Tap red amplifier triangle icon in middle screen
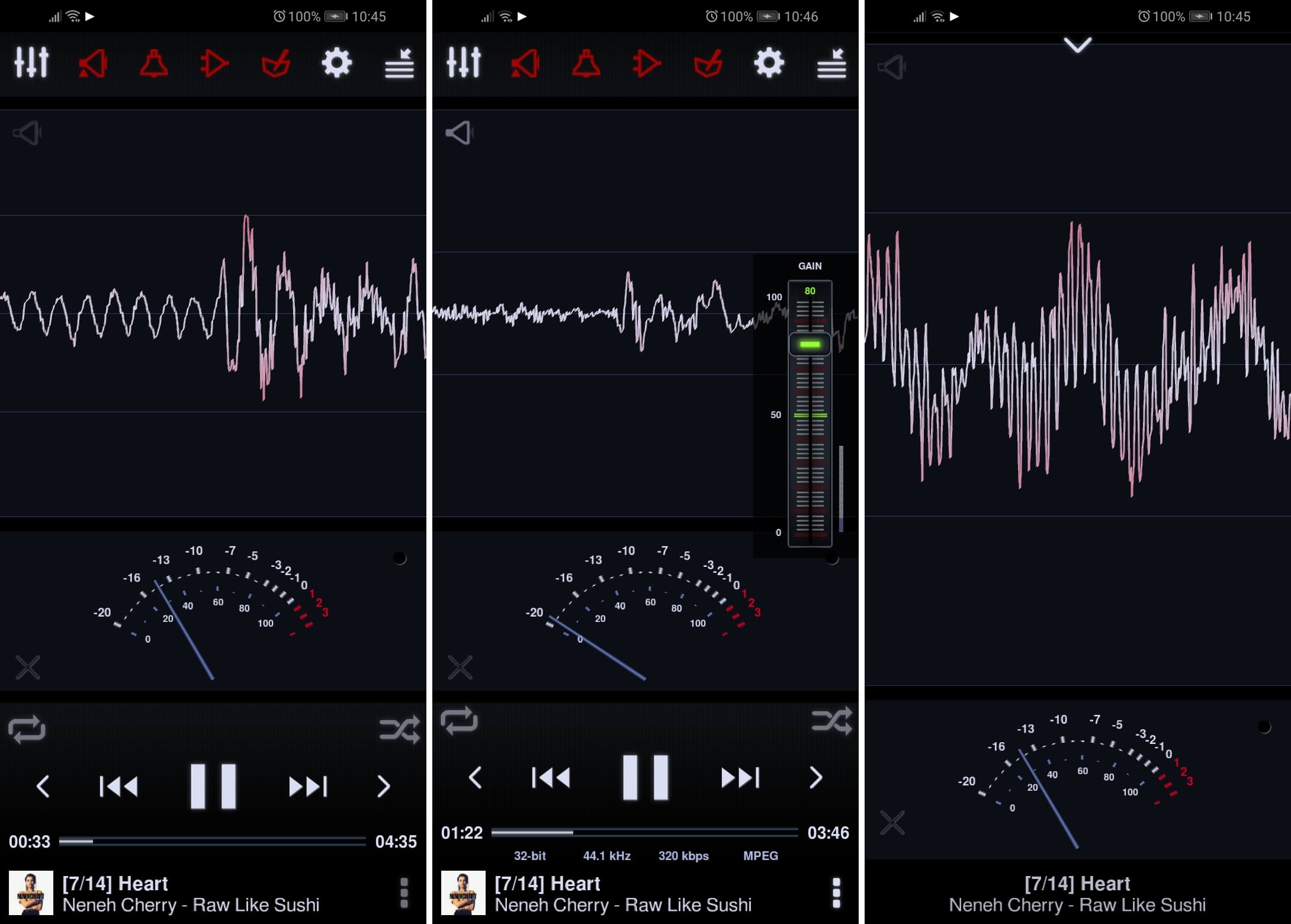The height and width of the screenshot is (924, 1291). 647,63
